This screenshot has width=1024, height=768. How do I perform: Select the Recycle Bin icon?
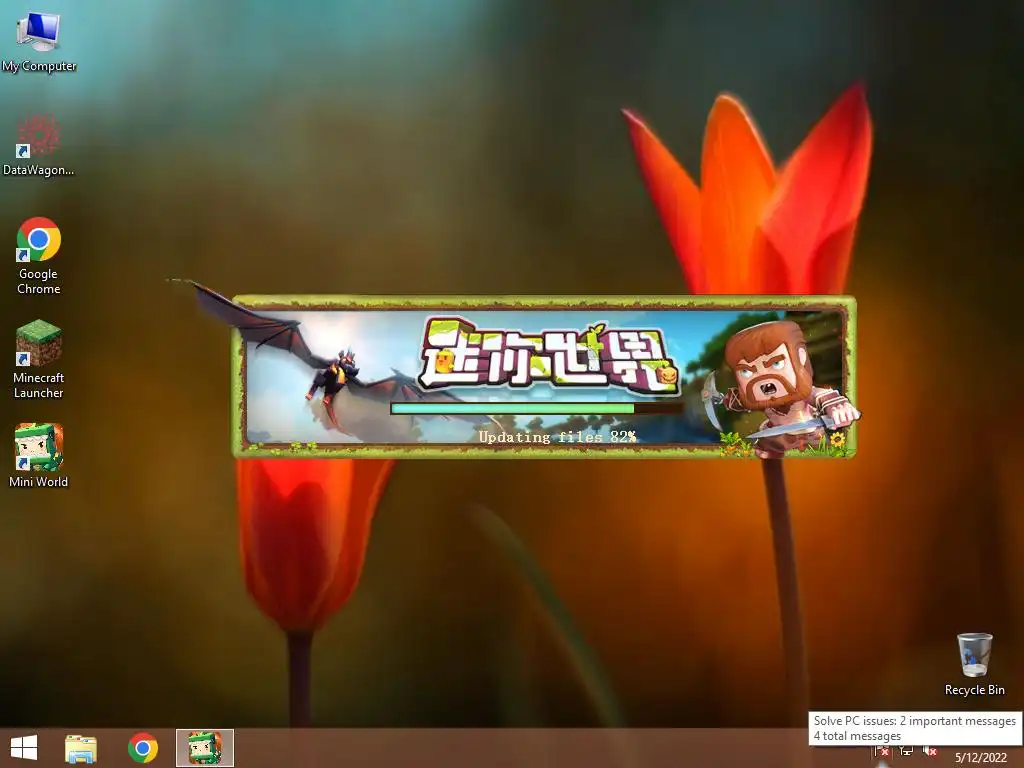974,664
